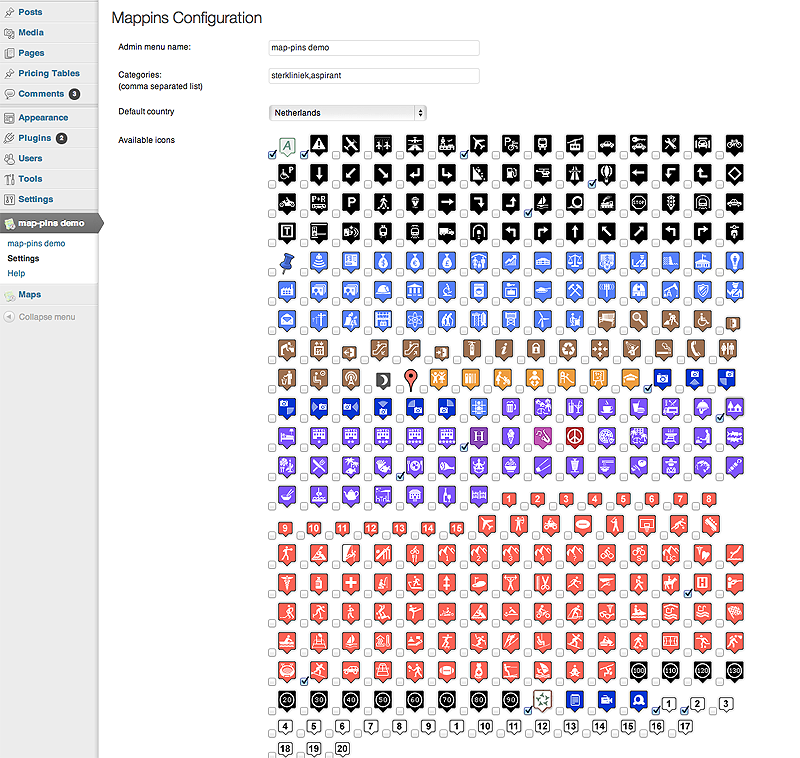Click the red Google-style map pin icon
This screenshot has height=758, width=800.
pyautogui.click(x=409, y=379)
